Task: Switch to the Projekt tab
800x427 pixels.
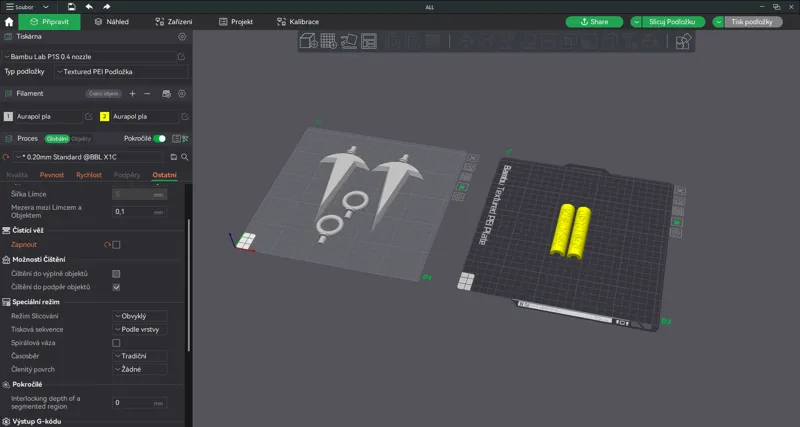Action: [x=236, y=22]
